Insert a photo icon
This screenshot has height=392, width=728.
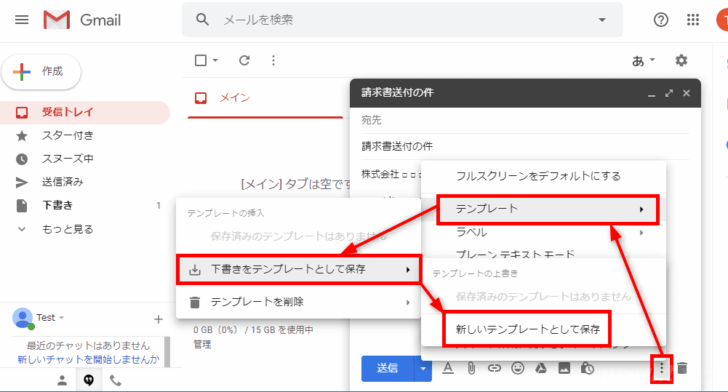click(x=564, y=368)
